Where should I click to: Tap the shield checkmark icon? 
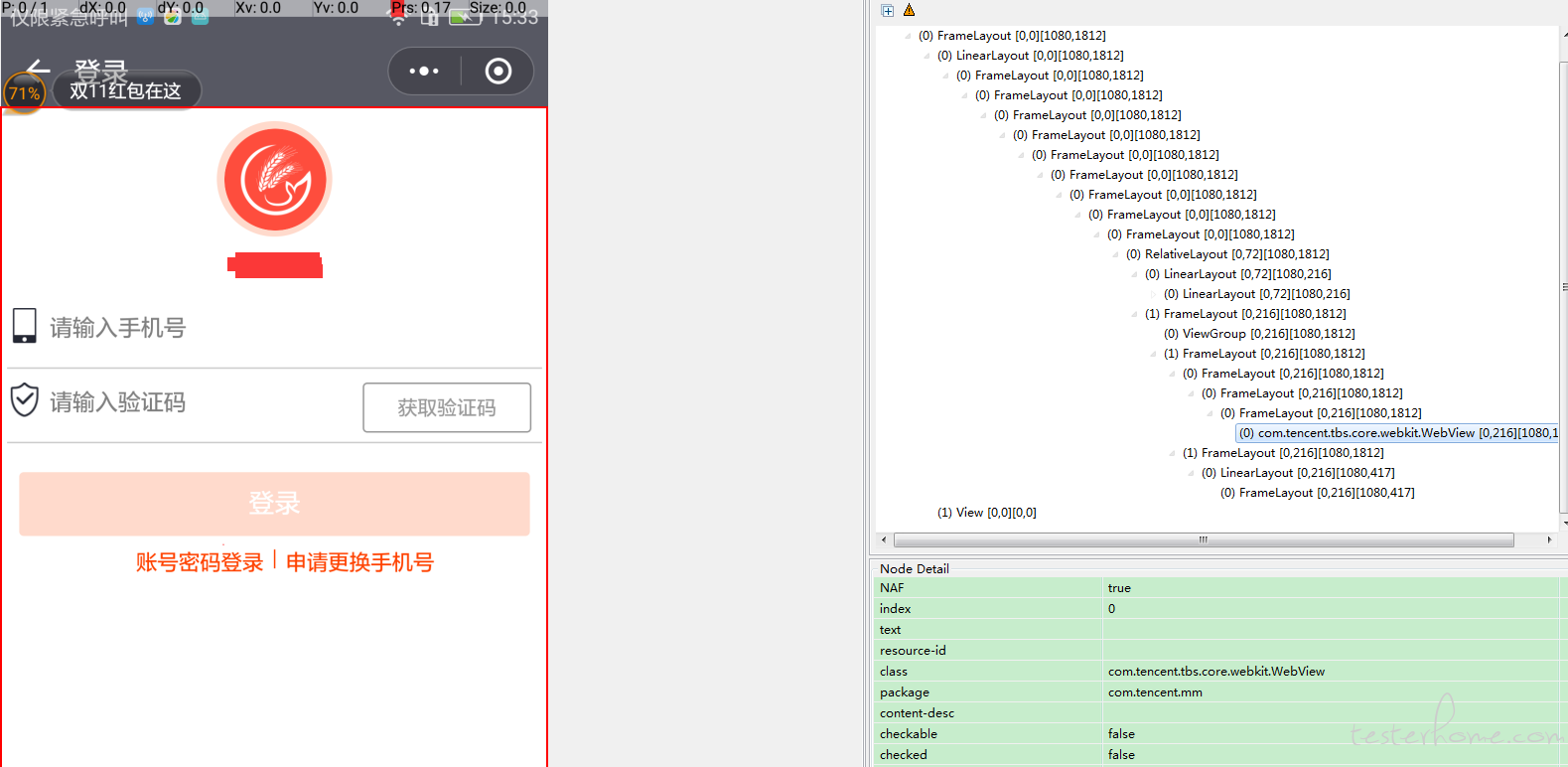[25, 400]
